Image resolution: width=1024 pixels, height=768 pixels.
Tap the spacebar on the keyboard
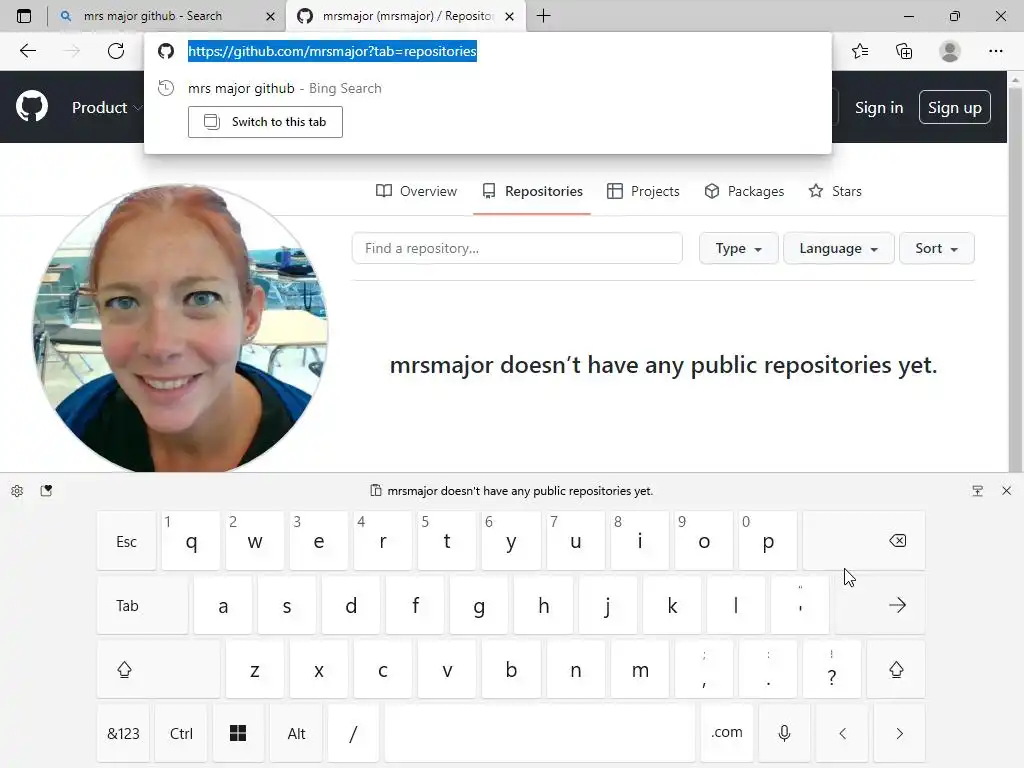[x=540, y=733]
